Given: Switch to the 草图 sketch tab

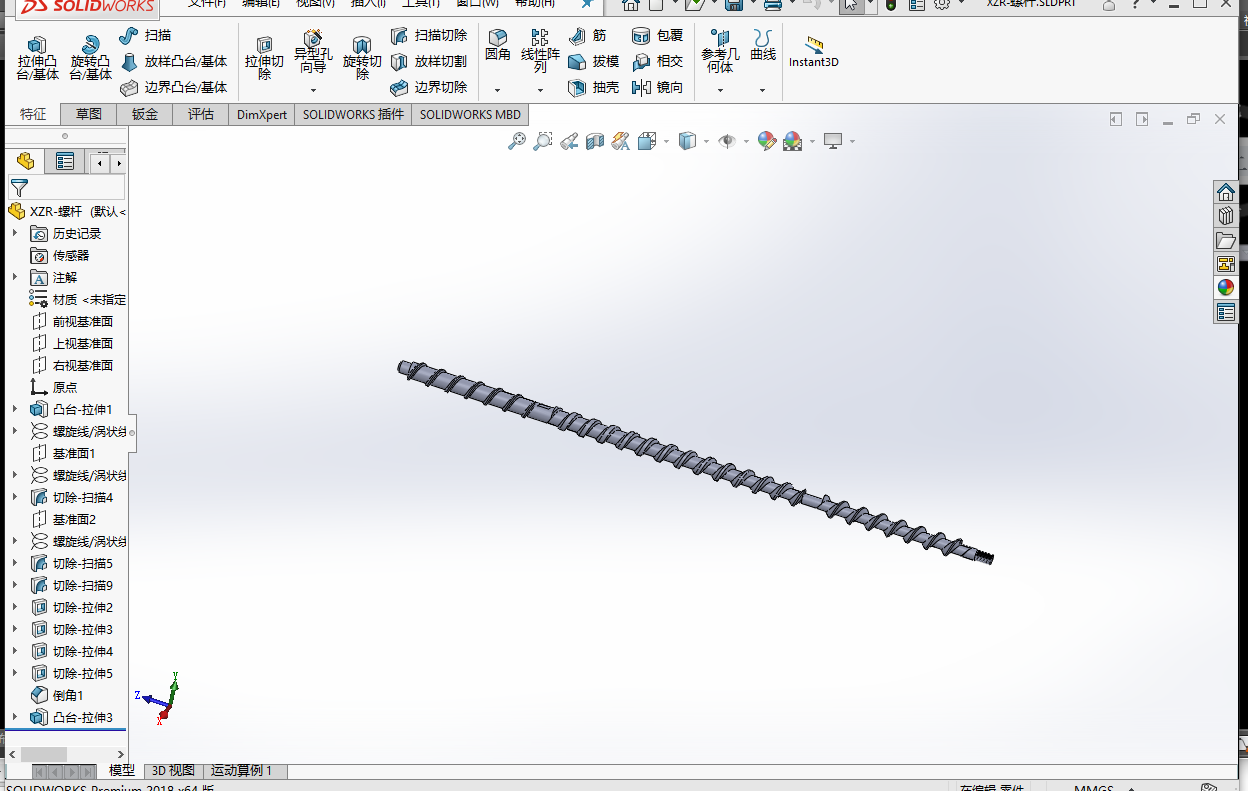Looking at the screenshot, I should tap(89, 114).
